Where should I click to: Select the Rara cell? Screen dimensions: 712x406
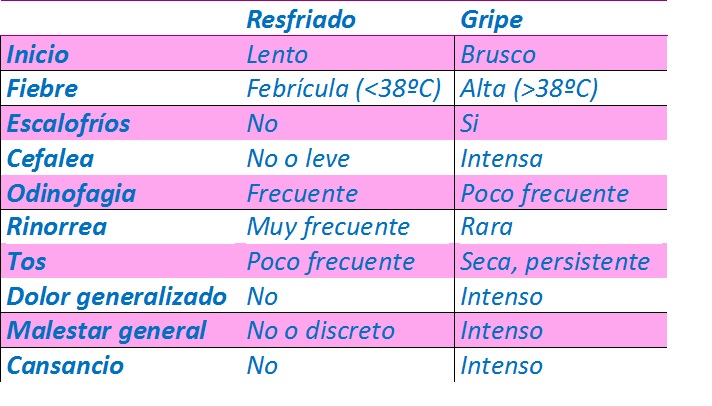coord(485,227)
